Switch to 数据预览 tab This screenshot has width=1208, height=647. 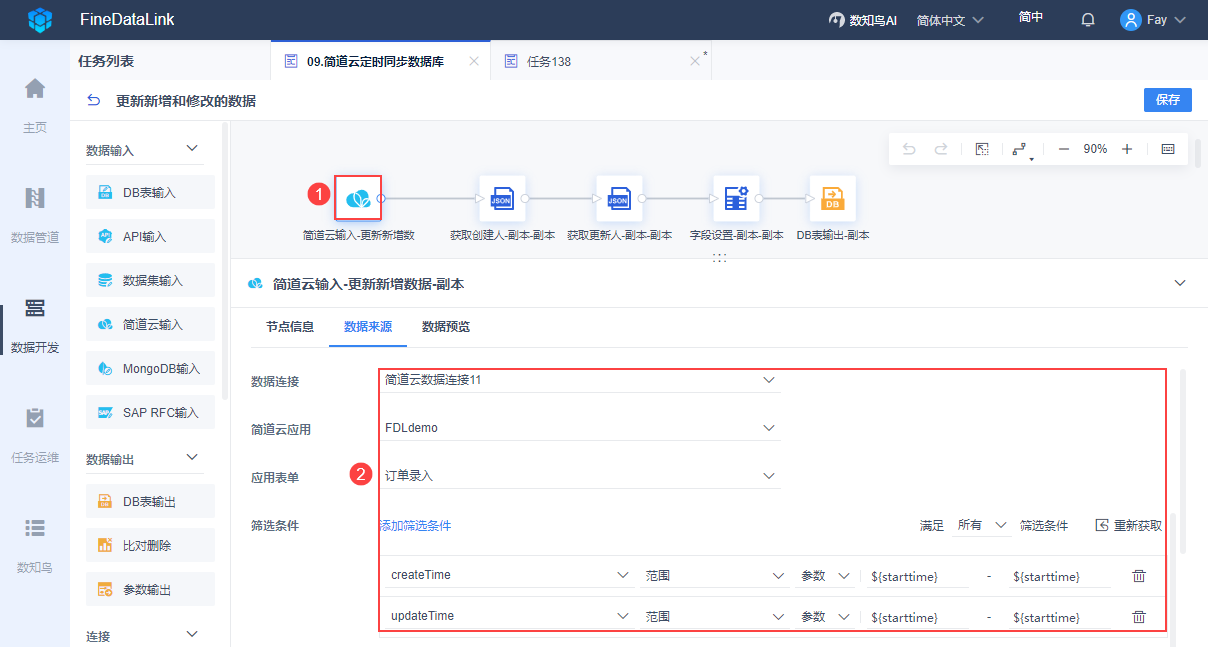[x=446, y=326]
